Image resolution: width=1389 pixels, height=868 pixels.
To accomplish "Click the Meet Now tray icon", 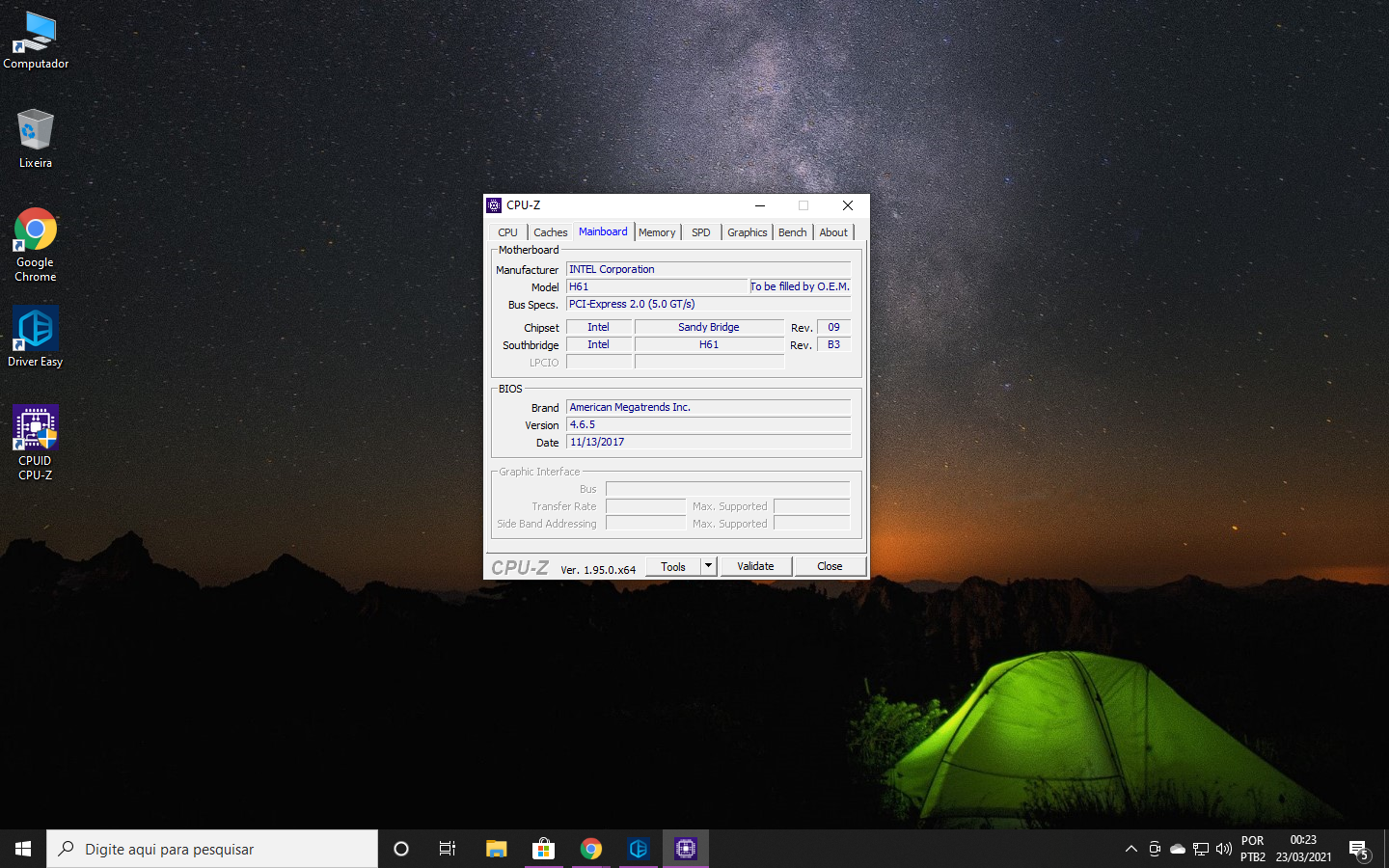I will [1155, 849].
